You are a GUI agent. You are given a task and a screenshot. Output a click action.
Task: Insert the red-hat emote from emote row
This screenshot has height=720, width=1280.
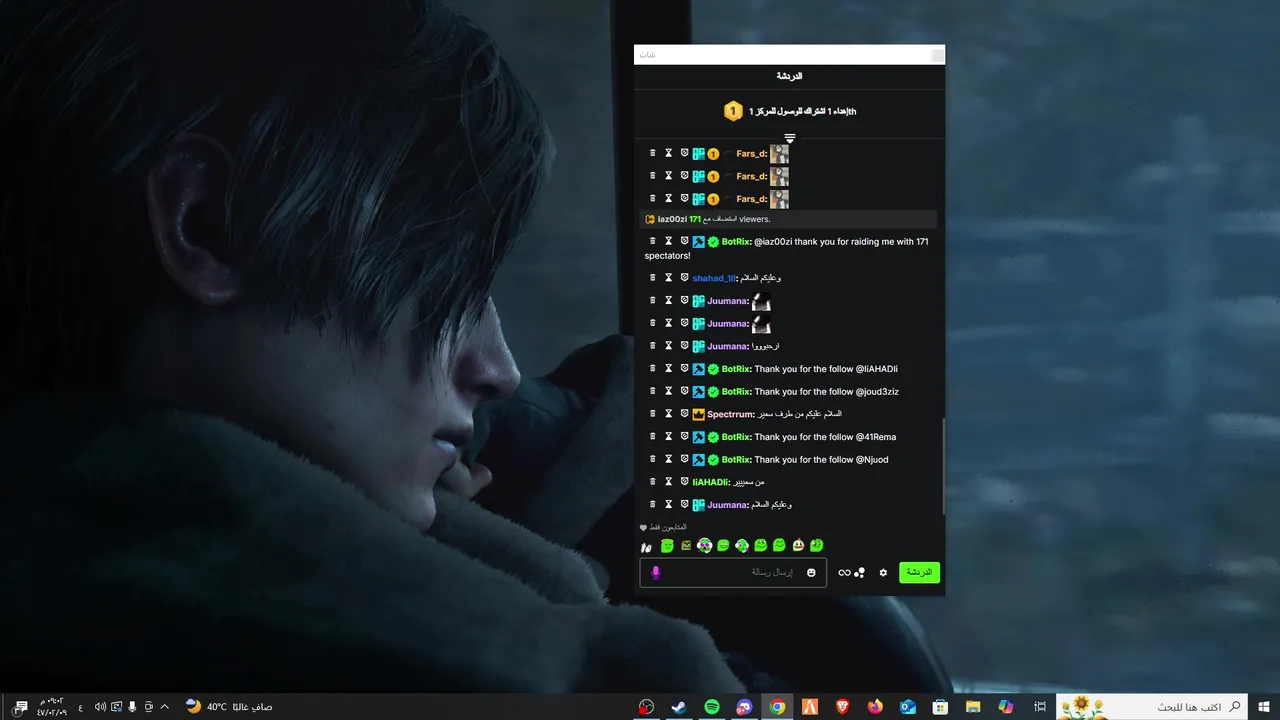[798, 546]
